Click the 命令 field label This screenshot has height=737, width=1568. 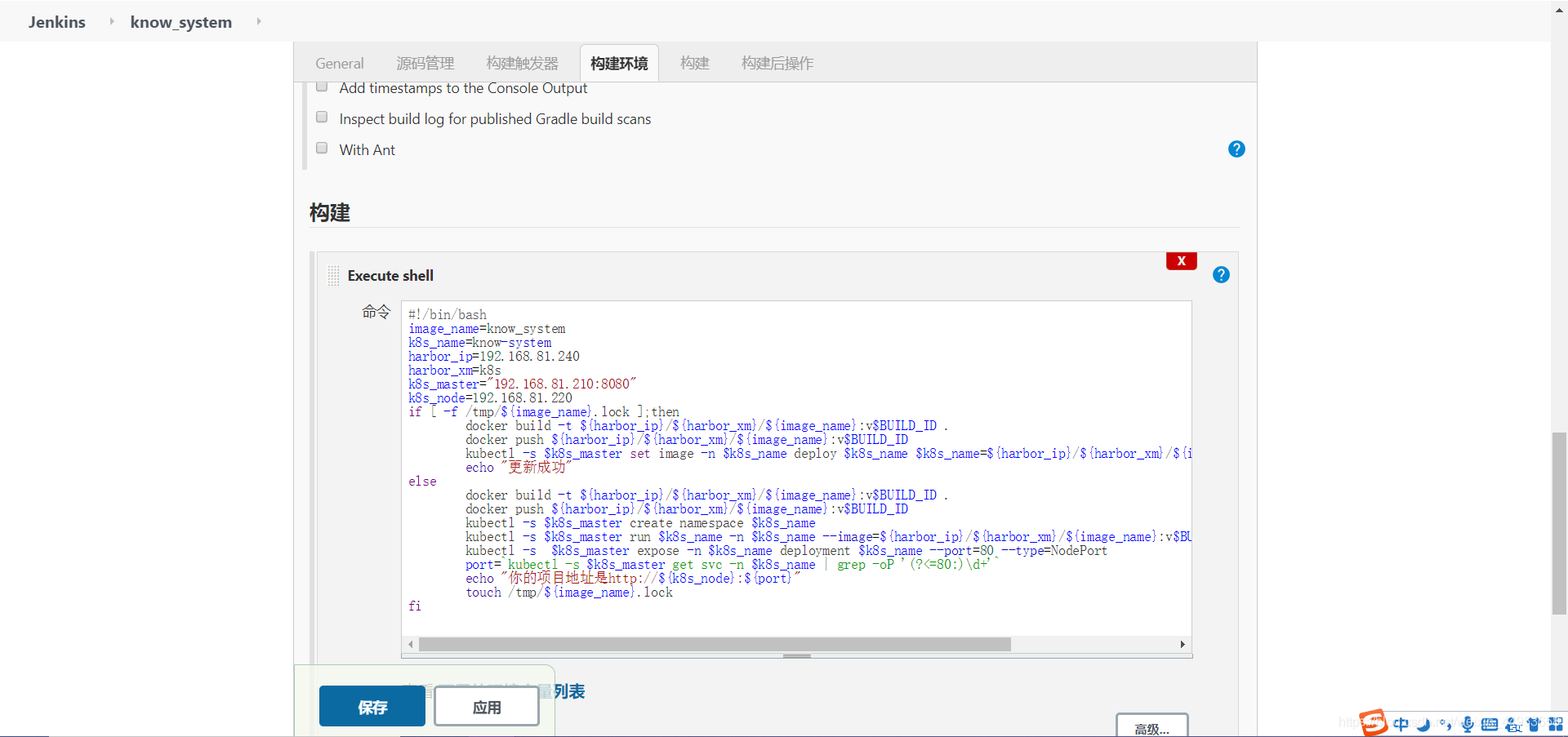point(376,312)
